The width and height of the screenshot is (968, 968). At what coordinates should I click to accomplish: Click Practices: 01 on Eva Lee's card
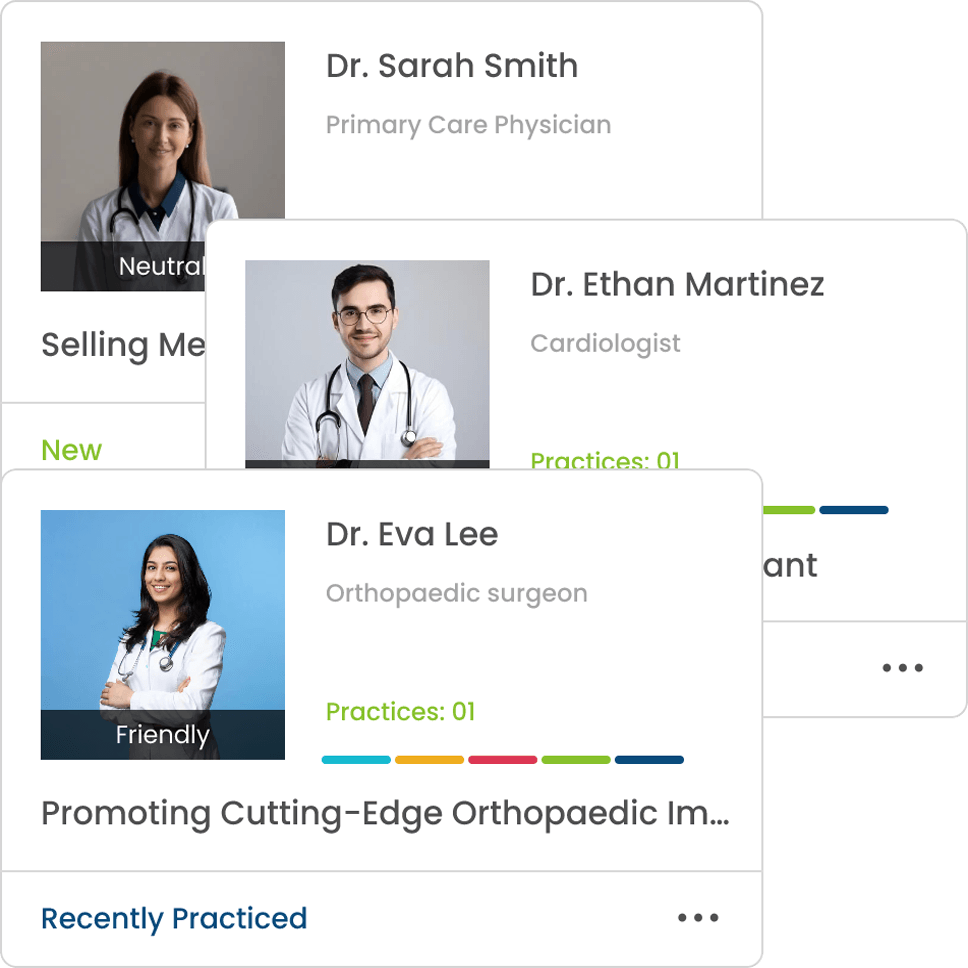pyautogui.click(x=401, y=712)
